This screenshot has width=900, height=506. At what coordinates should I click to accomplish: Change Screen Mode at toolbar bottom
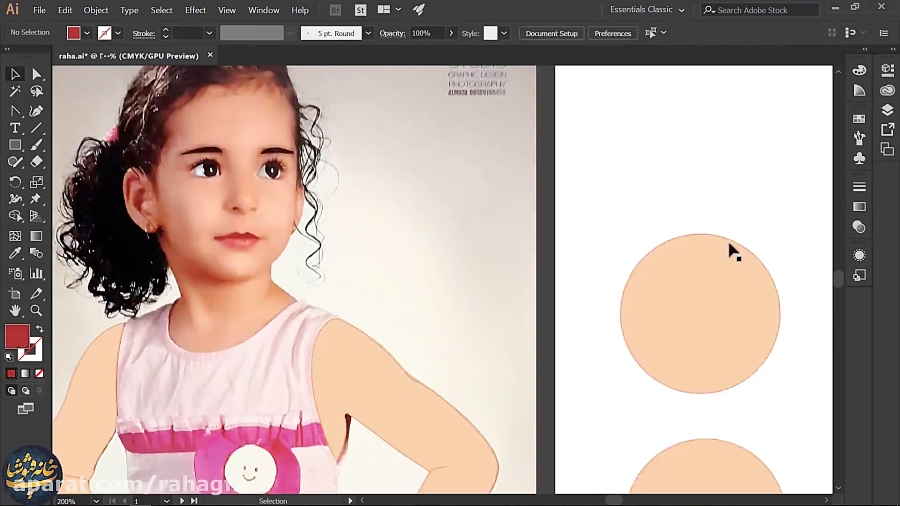click(x=25, y=408)
